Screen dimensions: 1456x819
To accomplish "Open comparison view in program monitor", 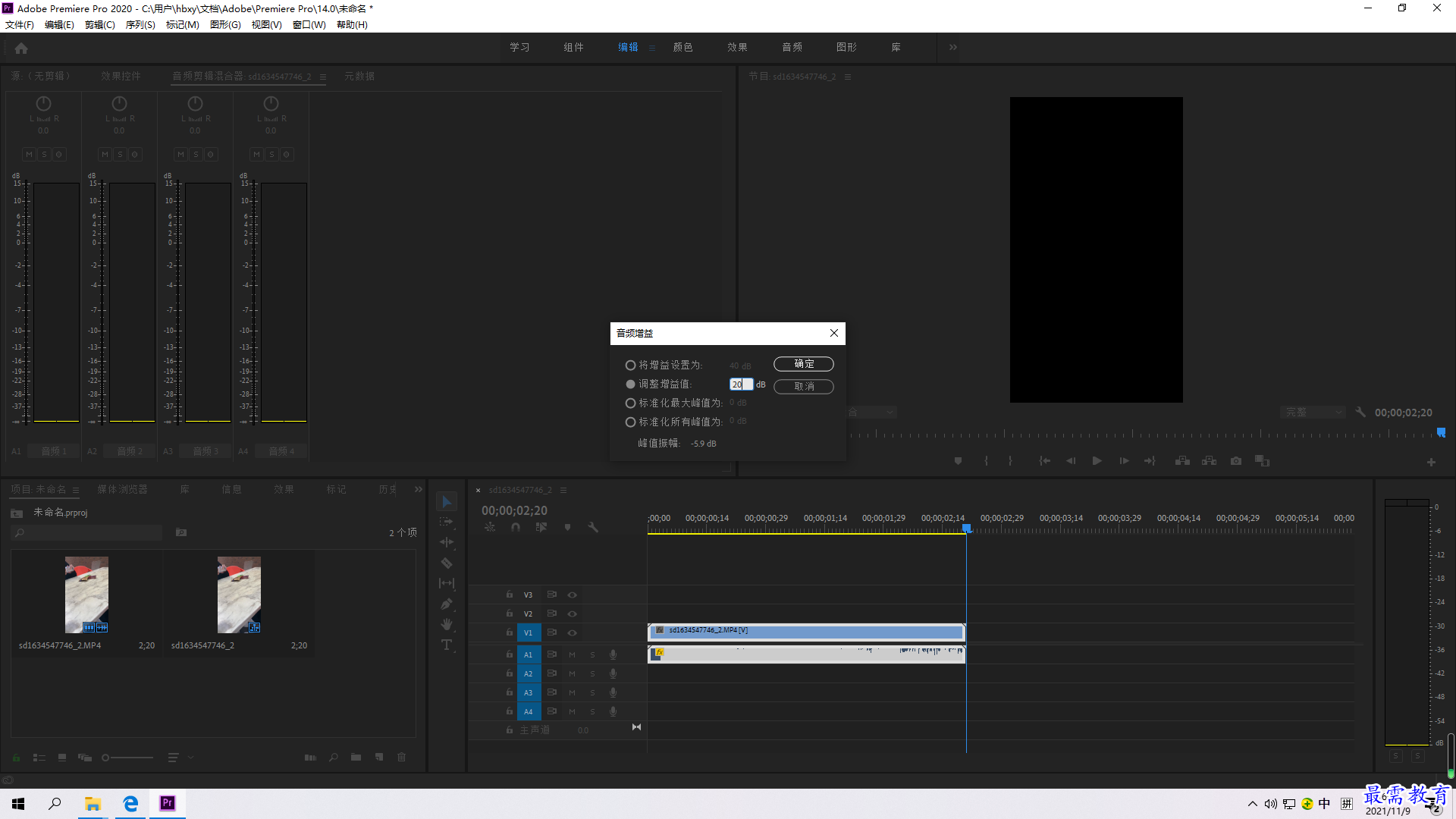I will (x=1263, y=461).
